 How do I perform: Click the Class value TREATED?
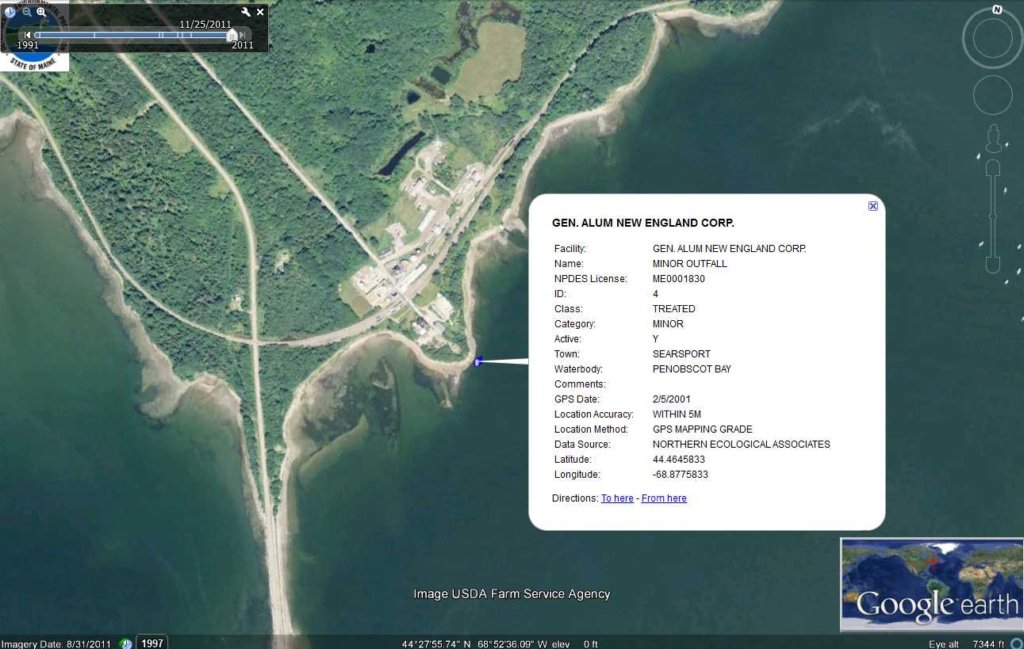tap(674, 309)
